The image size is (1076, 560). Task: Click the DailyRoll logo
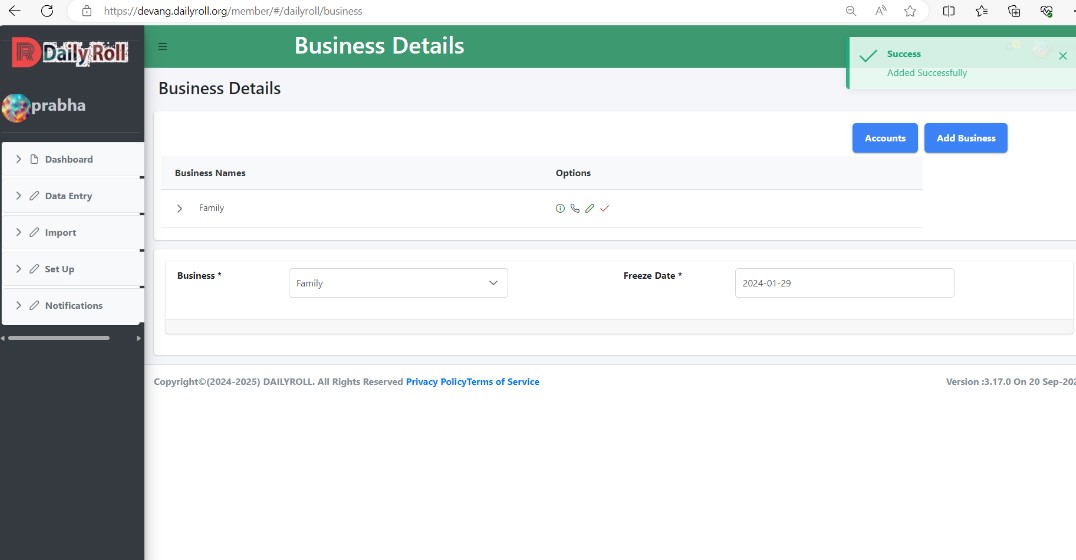coord(70,52)
